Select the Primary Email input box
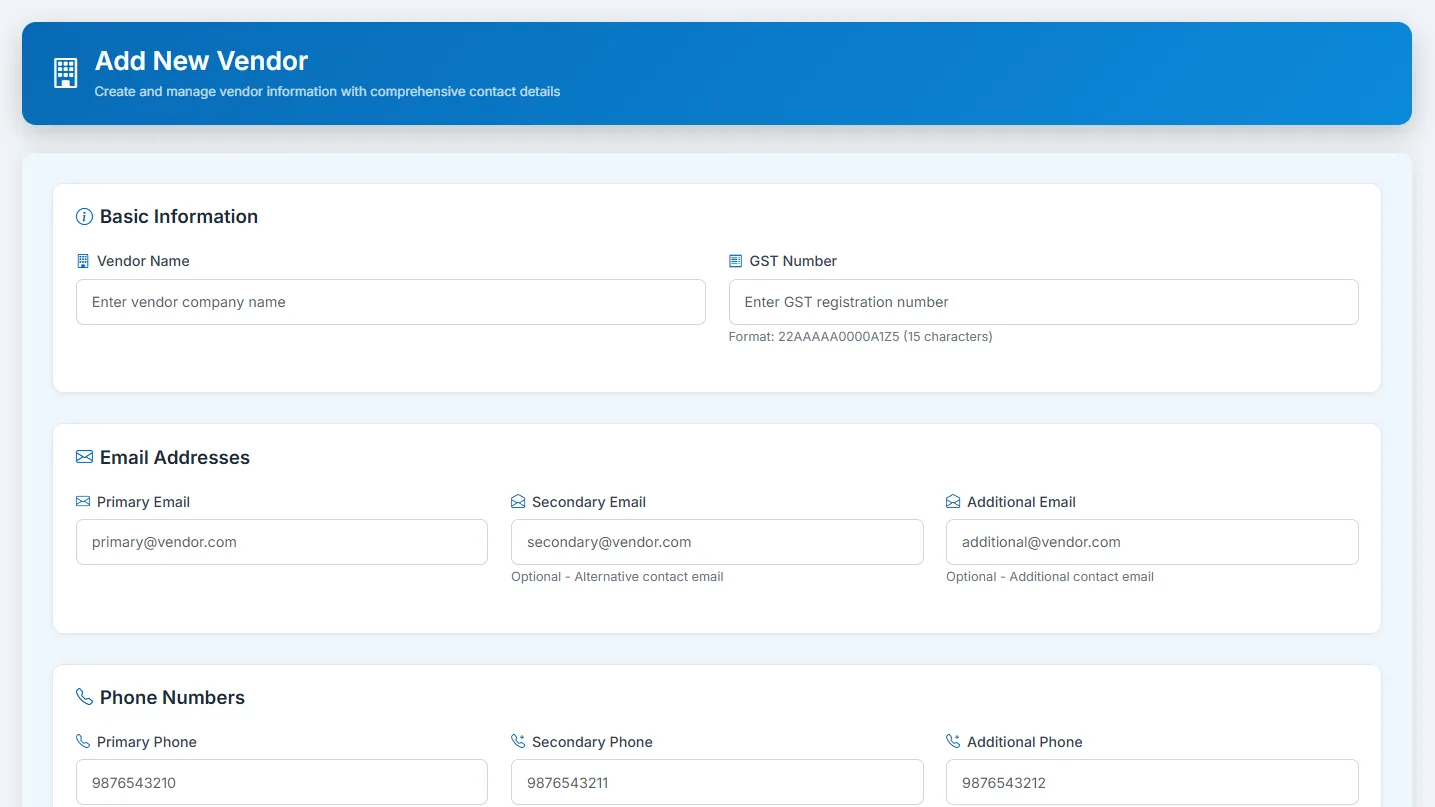Screen dimensions: 1435x807 282,542
